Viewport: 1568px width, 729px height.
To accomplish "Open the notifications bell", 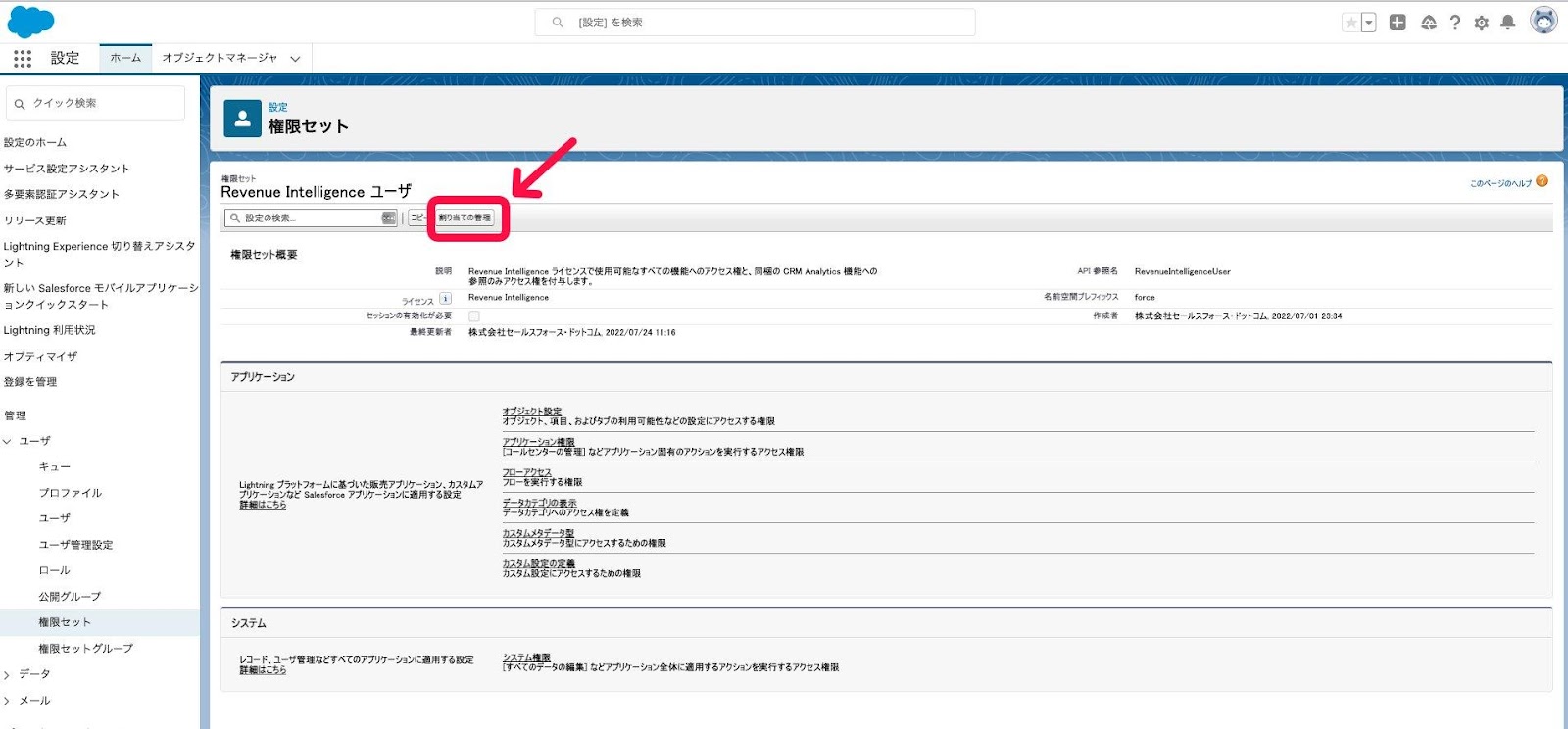I will [1508, 23].
